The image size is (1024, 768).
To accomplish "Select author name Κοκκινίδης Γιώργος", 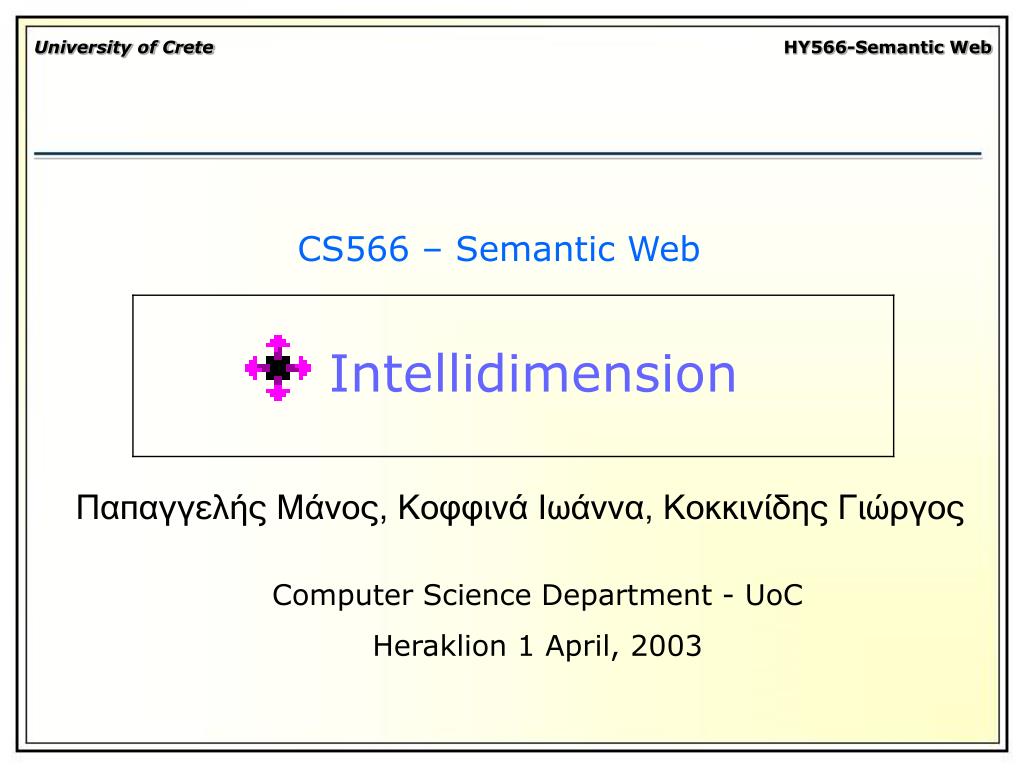I will 814,508.
